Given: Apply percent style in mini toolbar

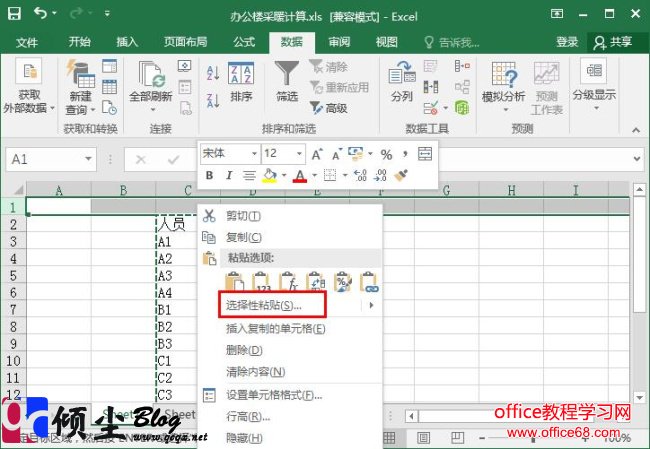Looking at the screenshot, I should coord(386,155).
